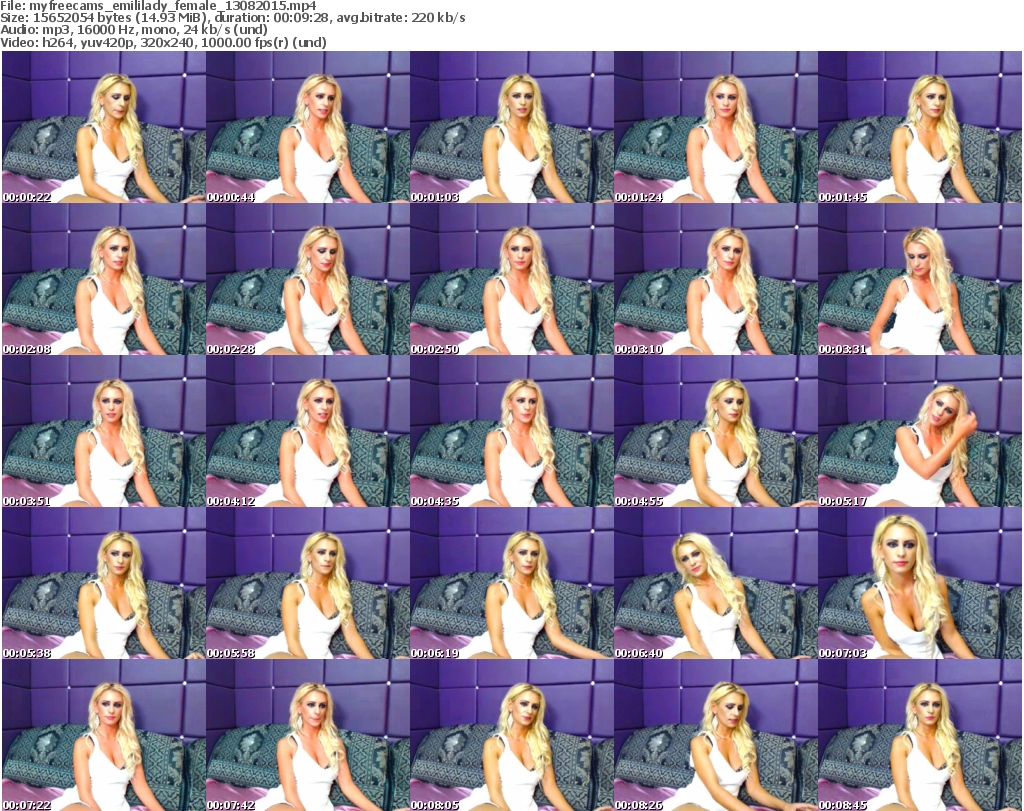Click the frame stamped 00:02:08

tap(104, 279)
